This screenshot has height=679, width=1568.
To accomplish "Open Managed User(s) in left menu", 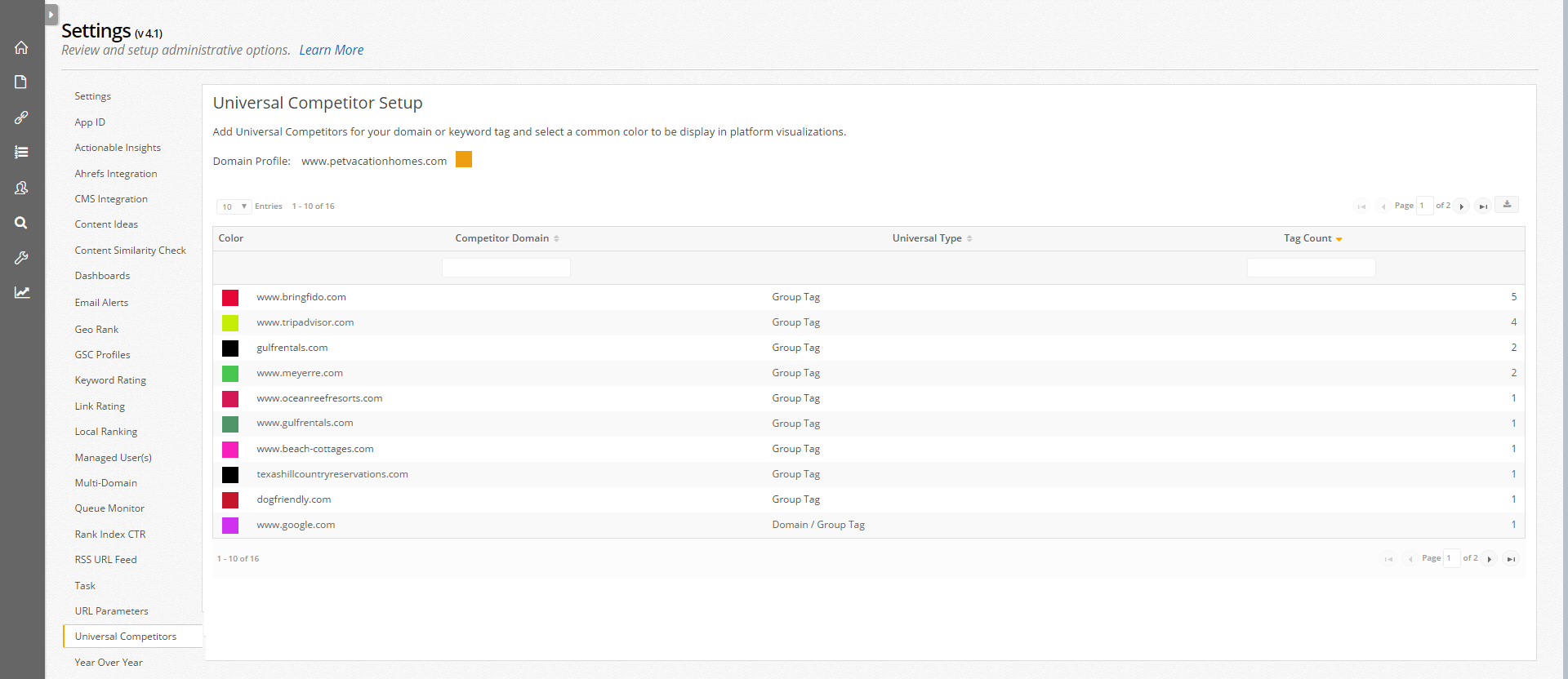I will point(113,458).
